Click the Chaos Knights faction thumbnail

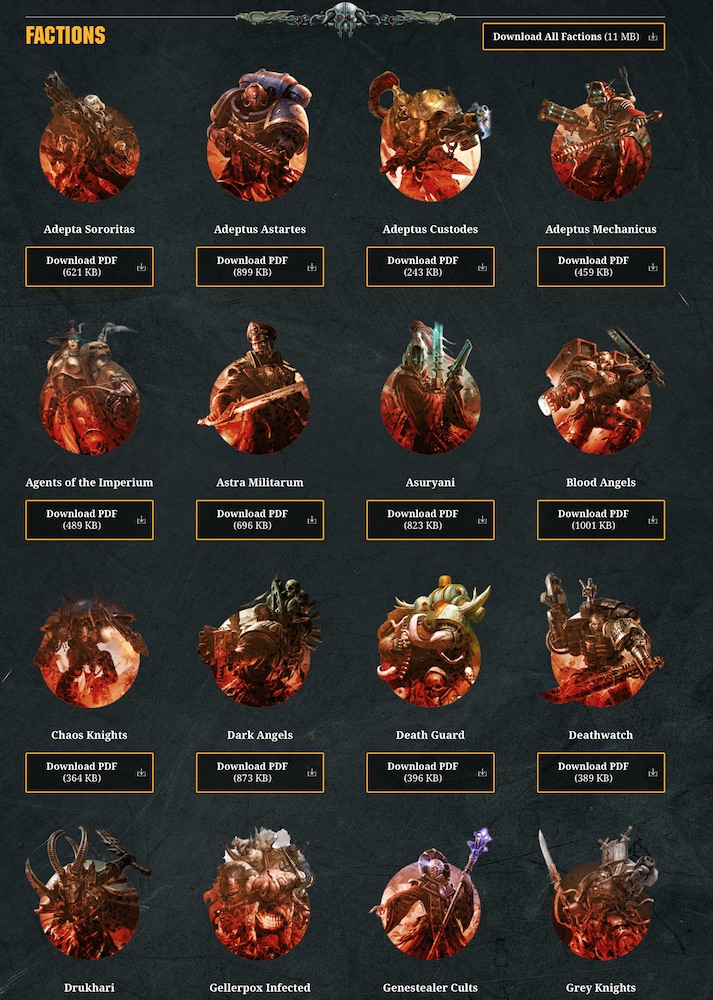point(89,648)
